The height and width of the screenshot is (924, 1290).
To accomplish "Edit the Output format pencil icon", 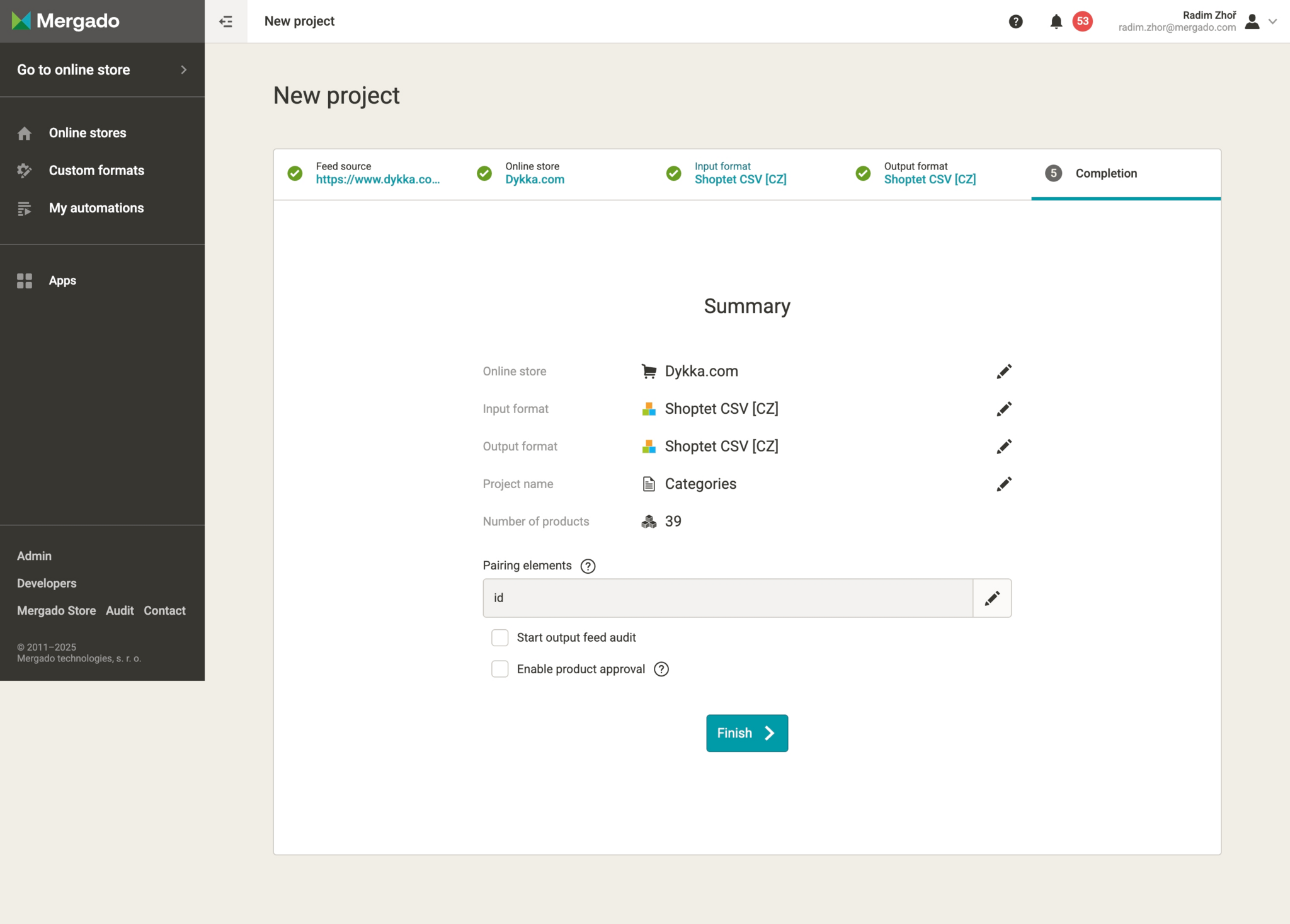I will click(x=1004, y=447).
